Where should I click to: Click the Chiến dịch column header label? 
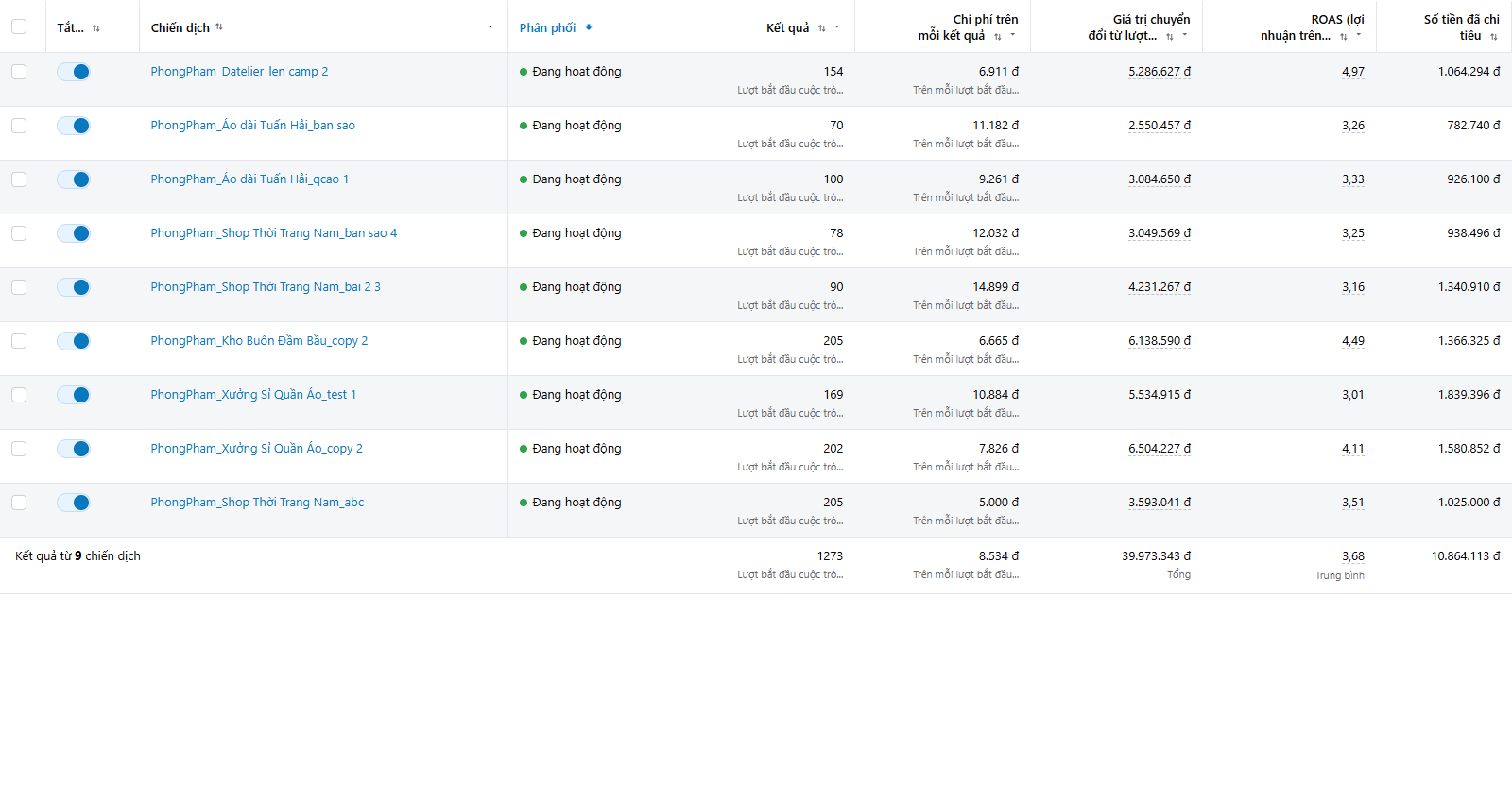(180, 27)
